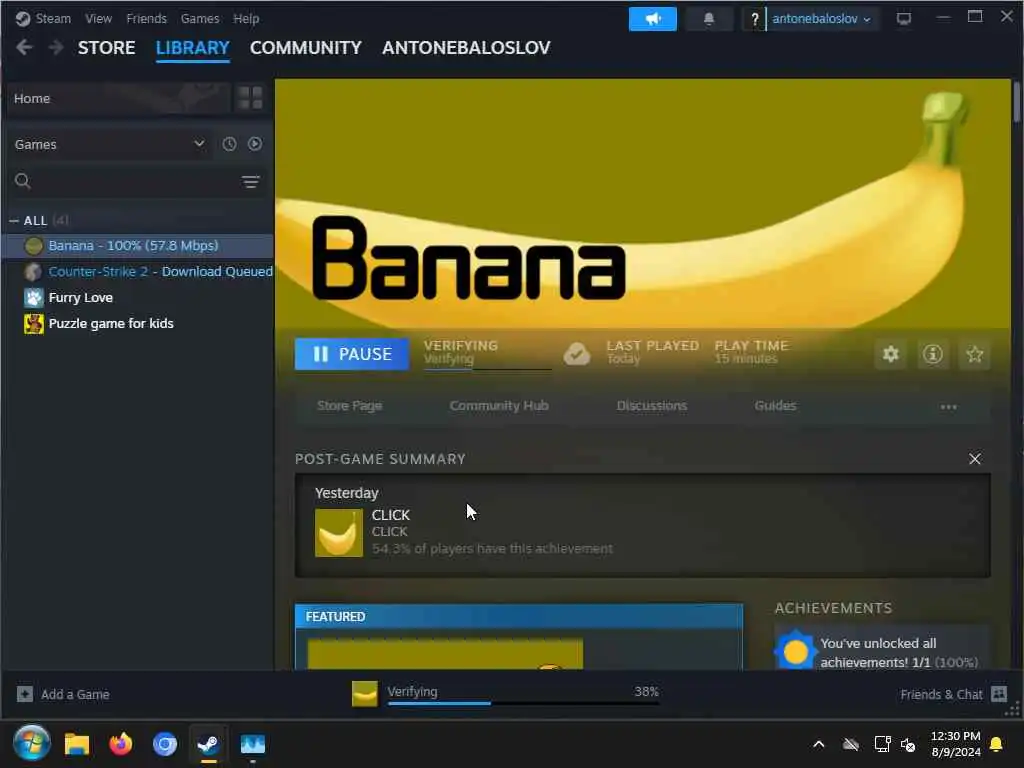Click the cloud sync status icon
1024x768 pixels.
click(577, 354)
